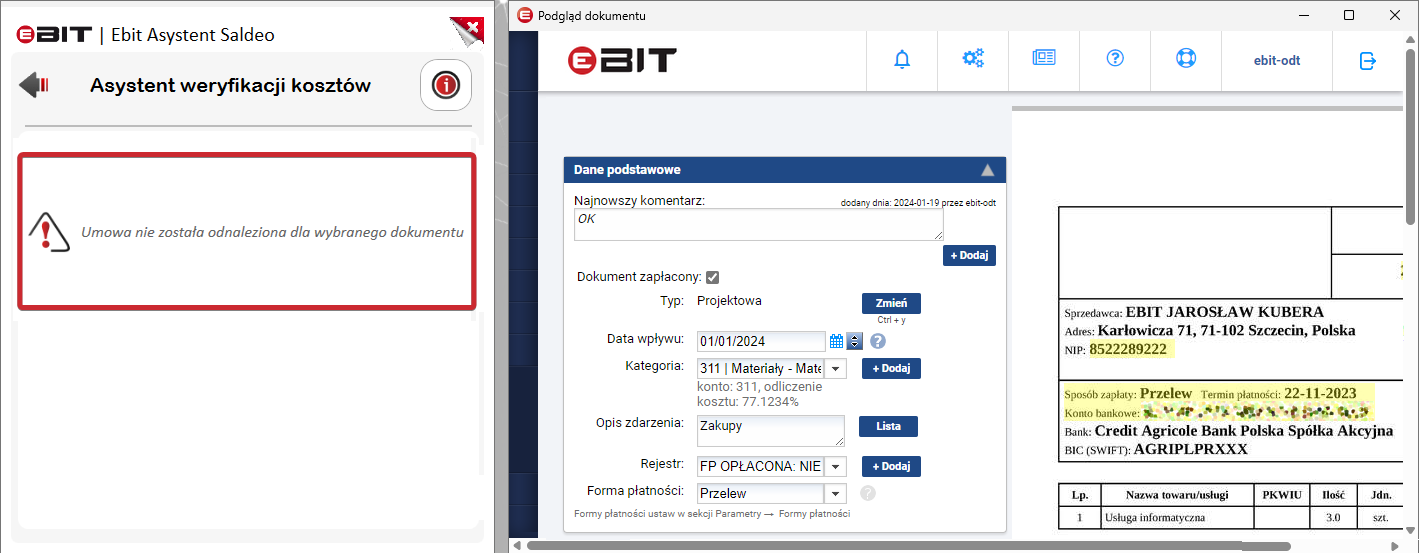
Task: Click the highlighted NIP 8522289222
Action: 1128,349
